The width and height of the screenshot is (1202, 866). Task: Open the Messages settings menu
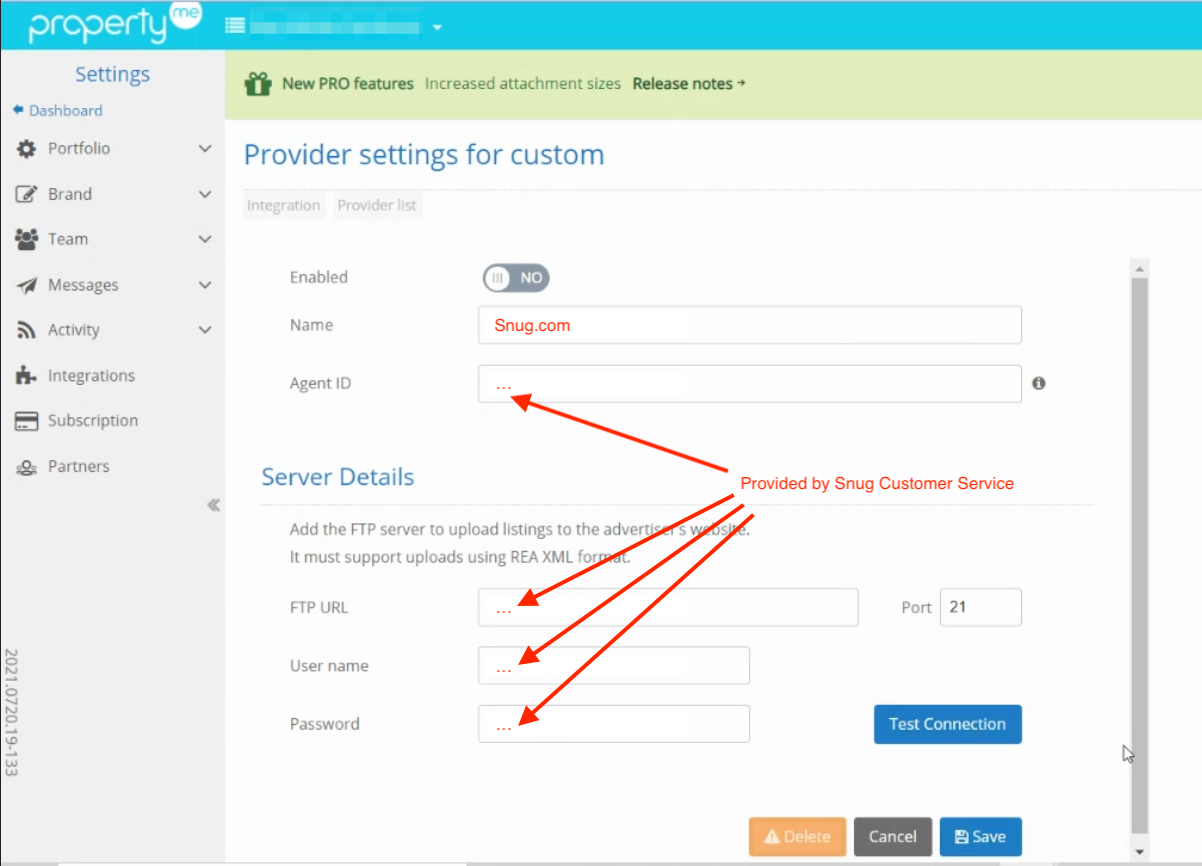pyautogui.click(x=83, y=285)
